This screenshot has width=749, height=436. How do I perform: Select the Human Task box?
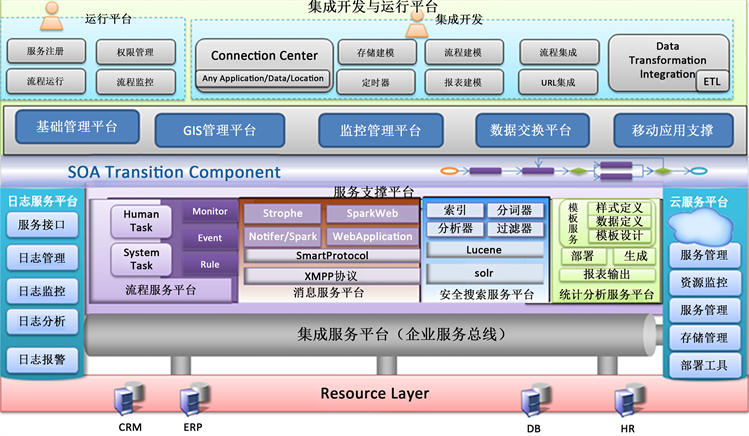[x=141, y=221]
